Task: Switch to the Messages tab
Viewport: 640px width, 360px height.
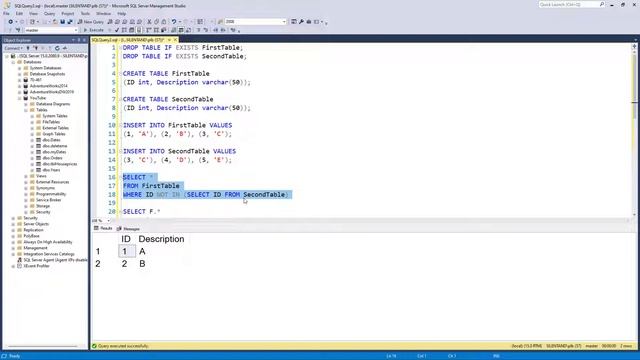Action: (x=129, y=229)
